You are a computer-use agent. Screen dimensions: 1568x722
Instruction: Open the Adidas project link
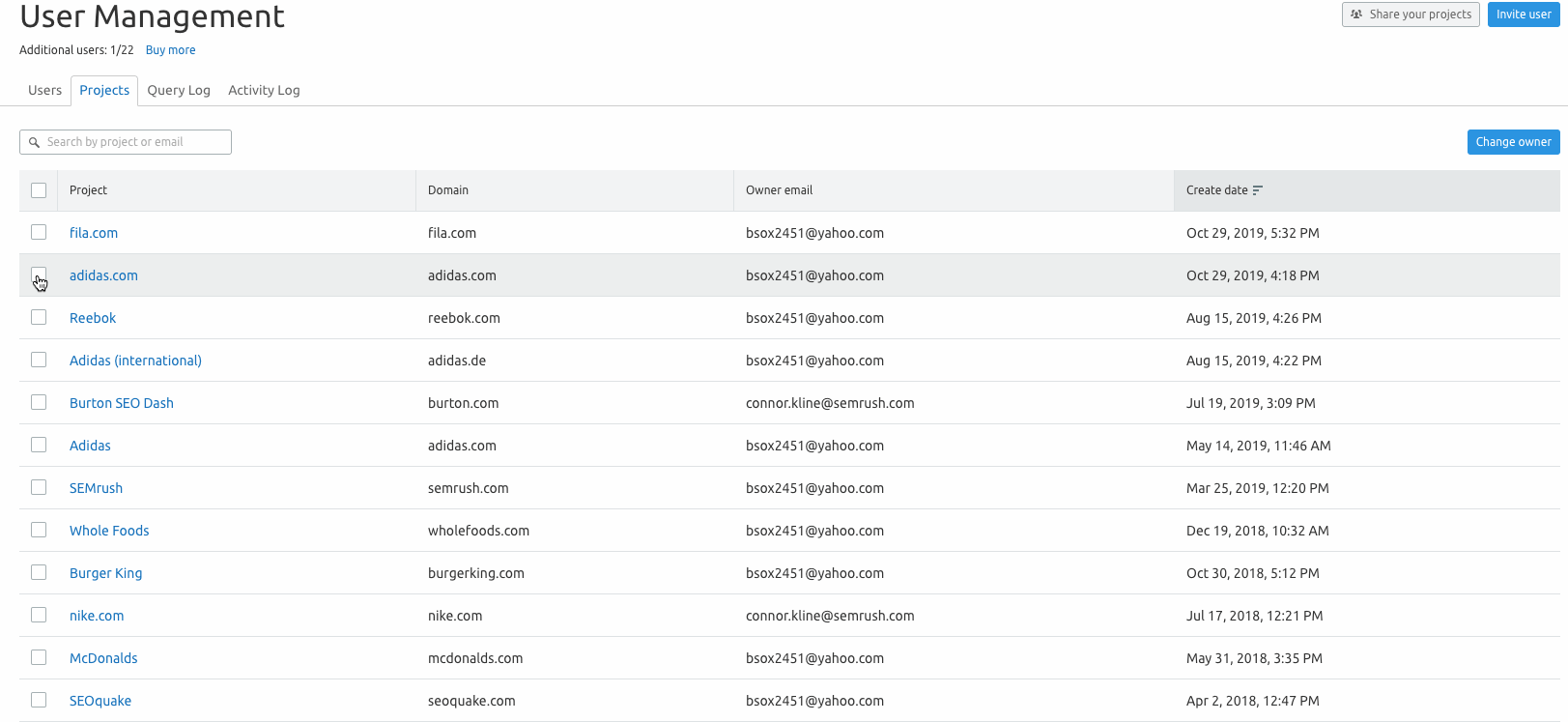[90, 446]
